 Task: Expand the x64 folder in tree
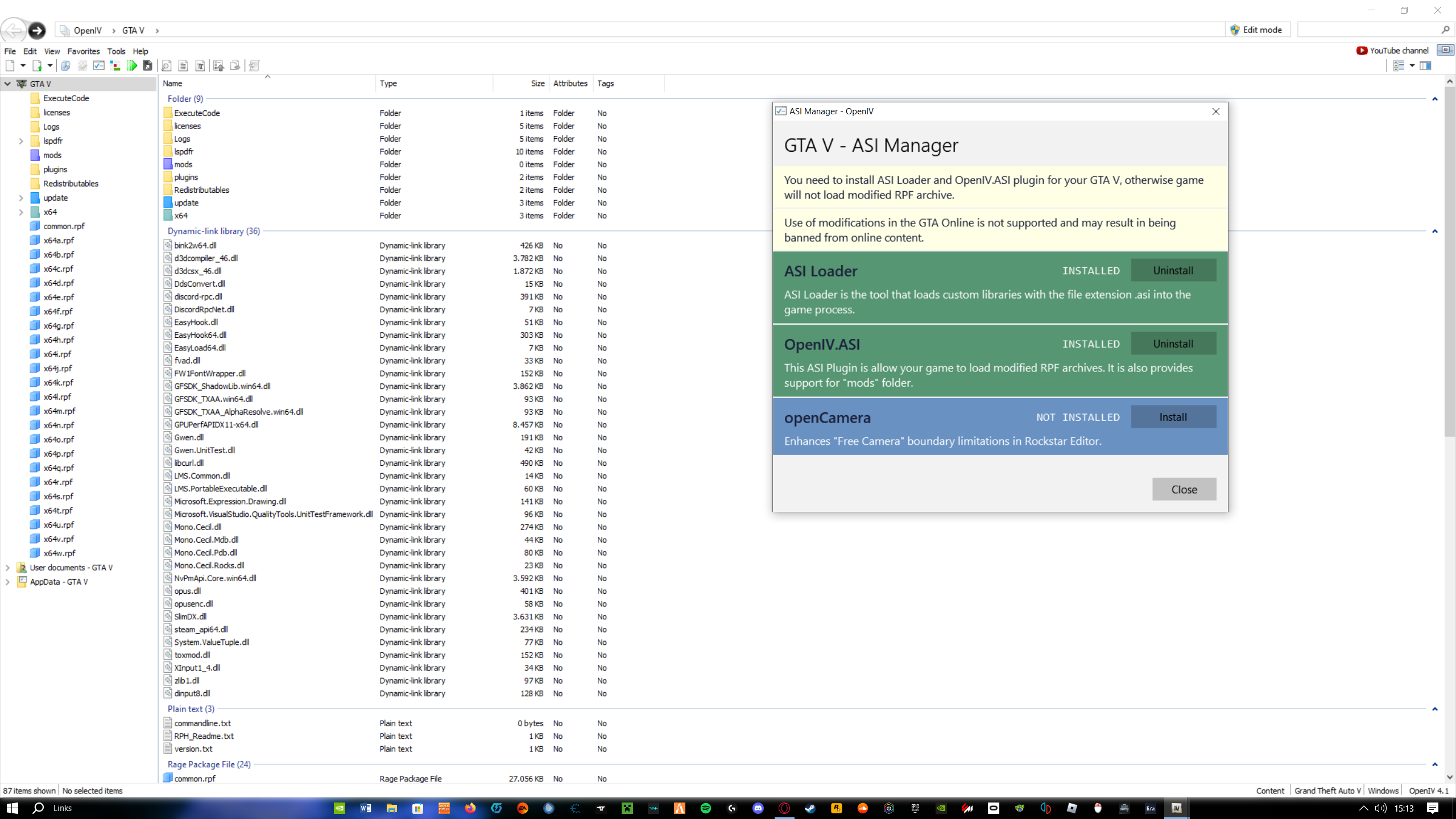(21, 212)
